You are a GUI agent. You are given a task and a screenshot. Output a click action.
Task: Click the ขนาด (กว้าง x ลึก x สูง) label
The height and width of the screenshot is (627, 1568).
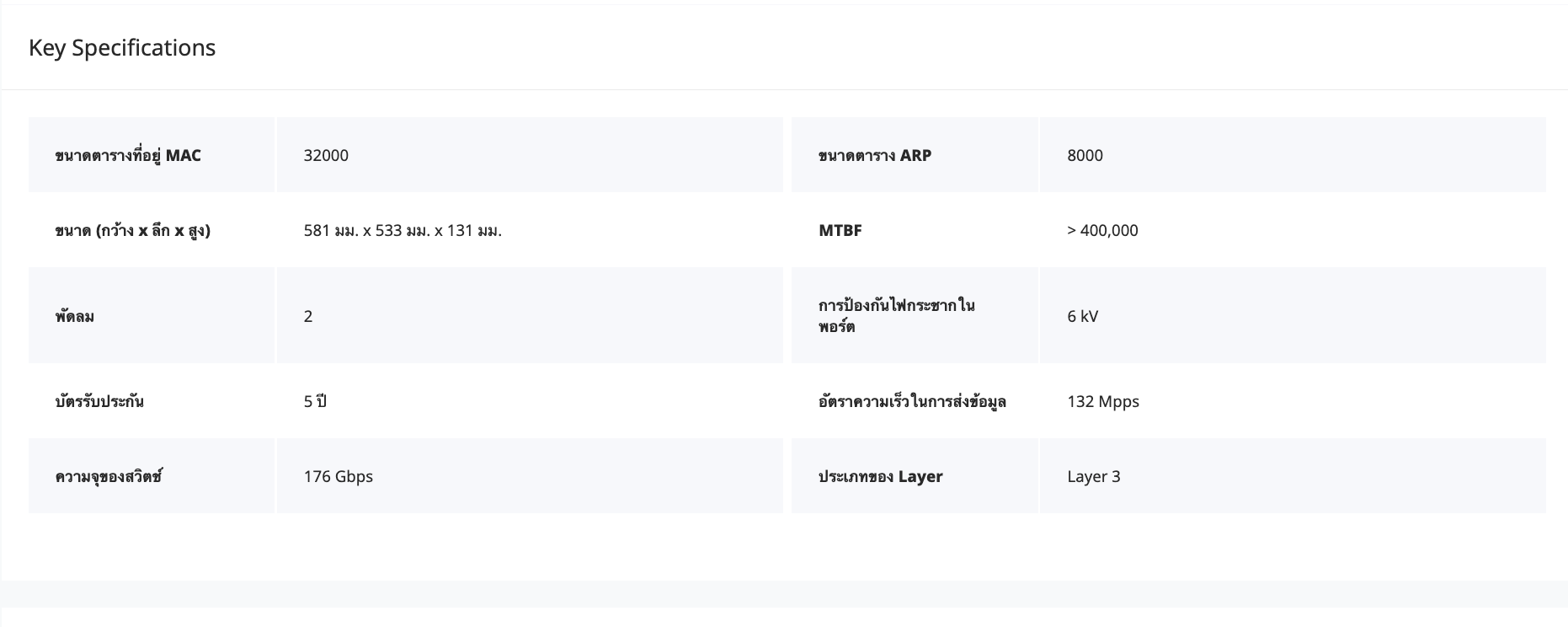pos(133,230)
